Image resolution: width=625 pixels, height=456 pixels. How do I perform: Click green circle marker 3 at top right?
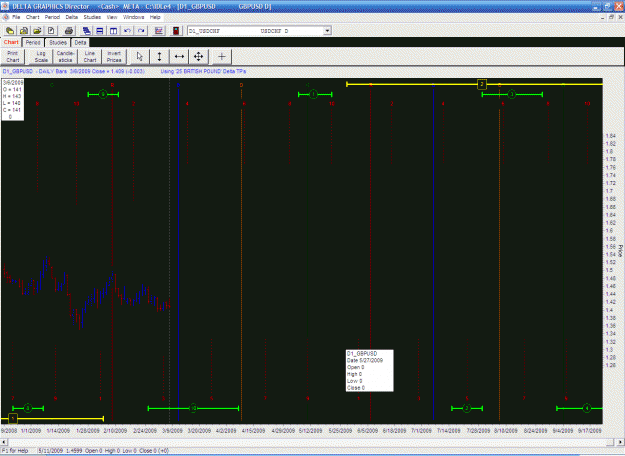(511, 94)
